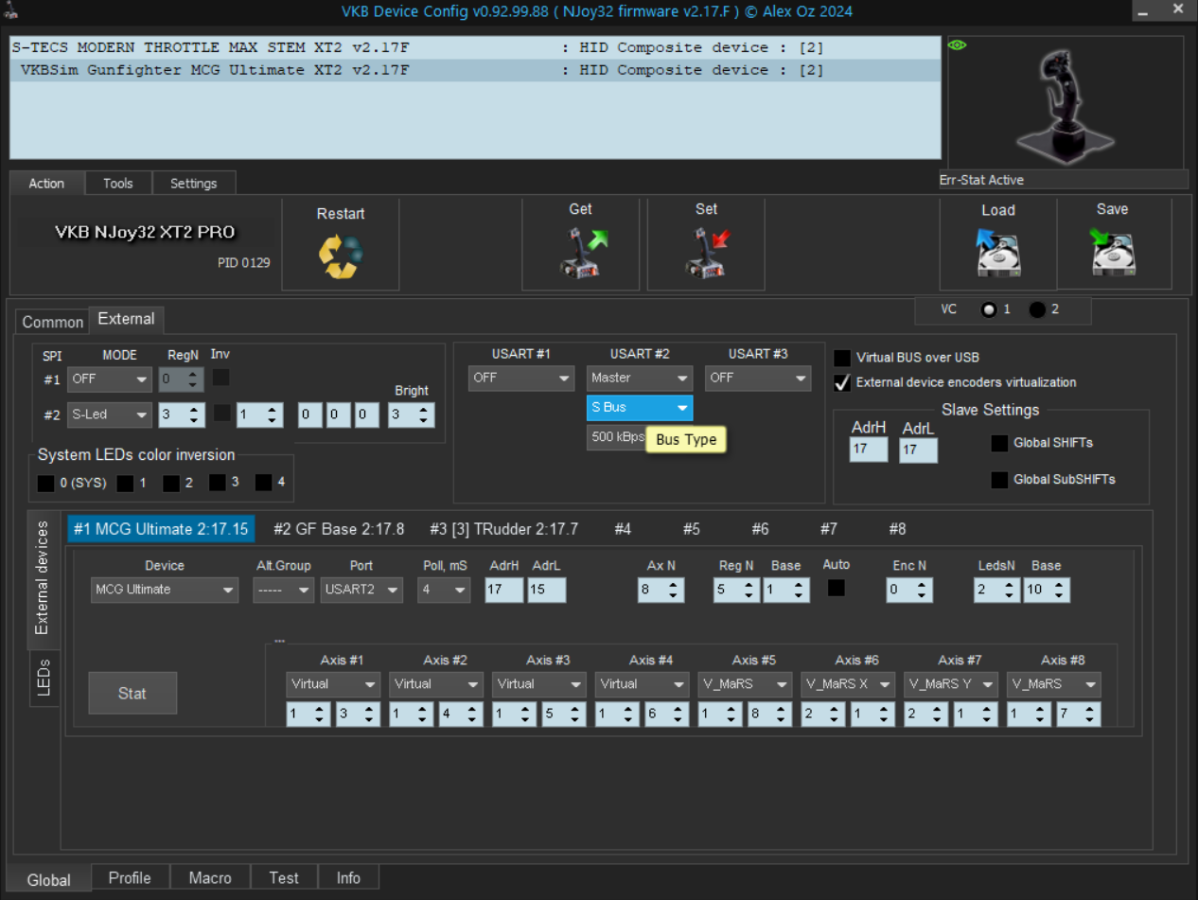The width and height of the screenshot is (1198, 900).
Task: Open the USART #2 Master dropdown
Action: pyautogui.click(x=639, y=378)
